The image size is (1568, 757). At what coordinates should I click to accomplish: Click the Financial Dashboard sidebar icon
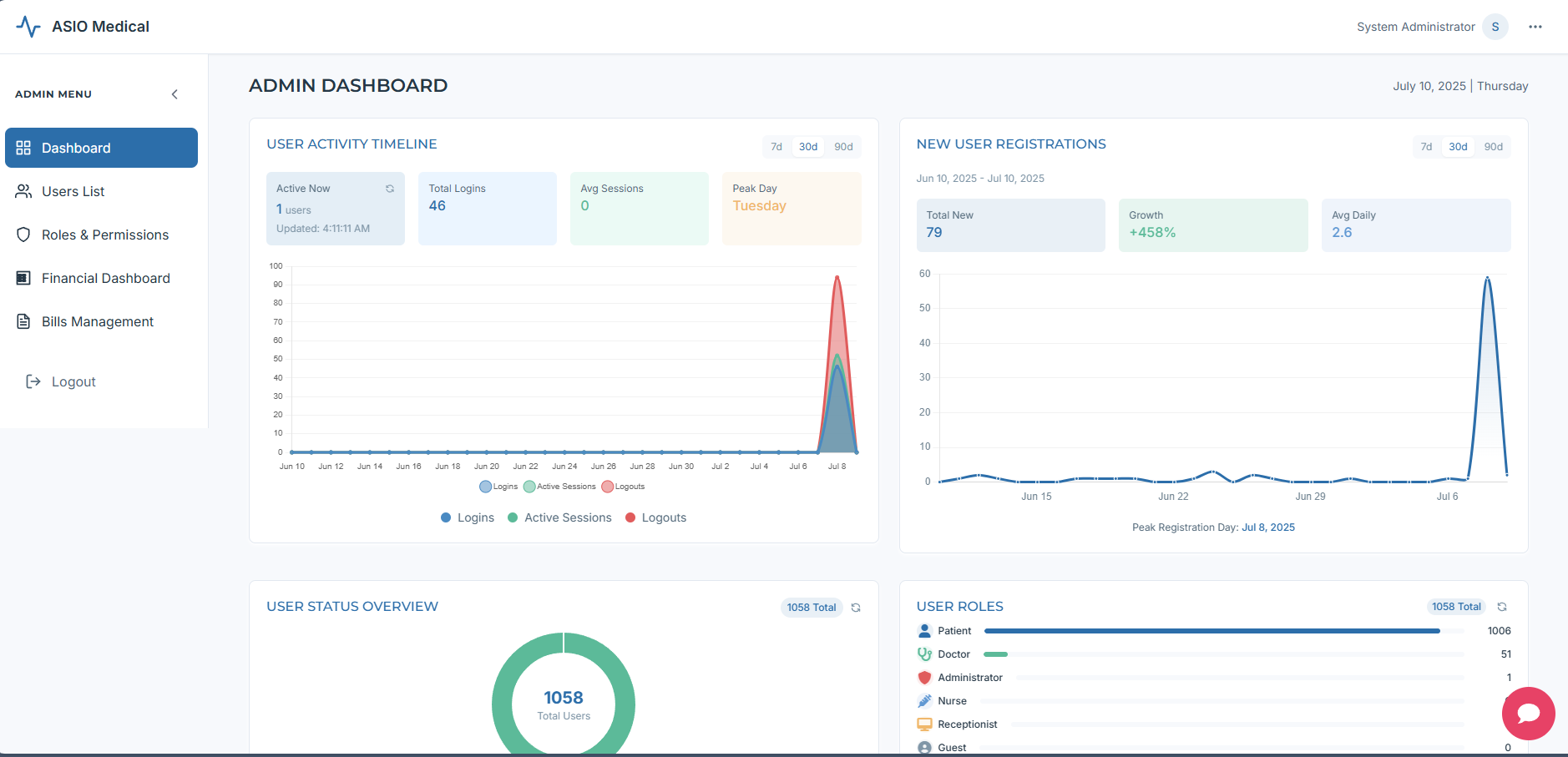point(23,278)
